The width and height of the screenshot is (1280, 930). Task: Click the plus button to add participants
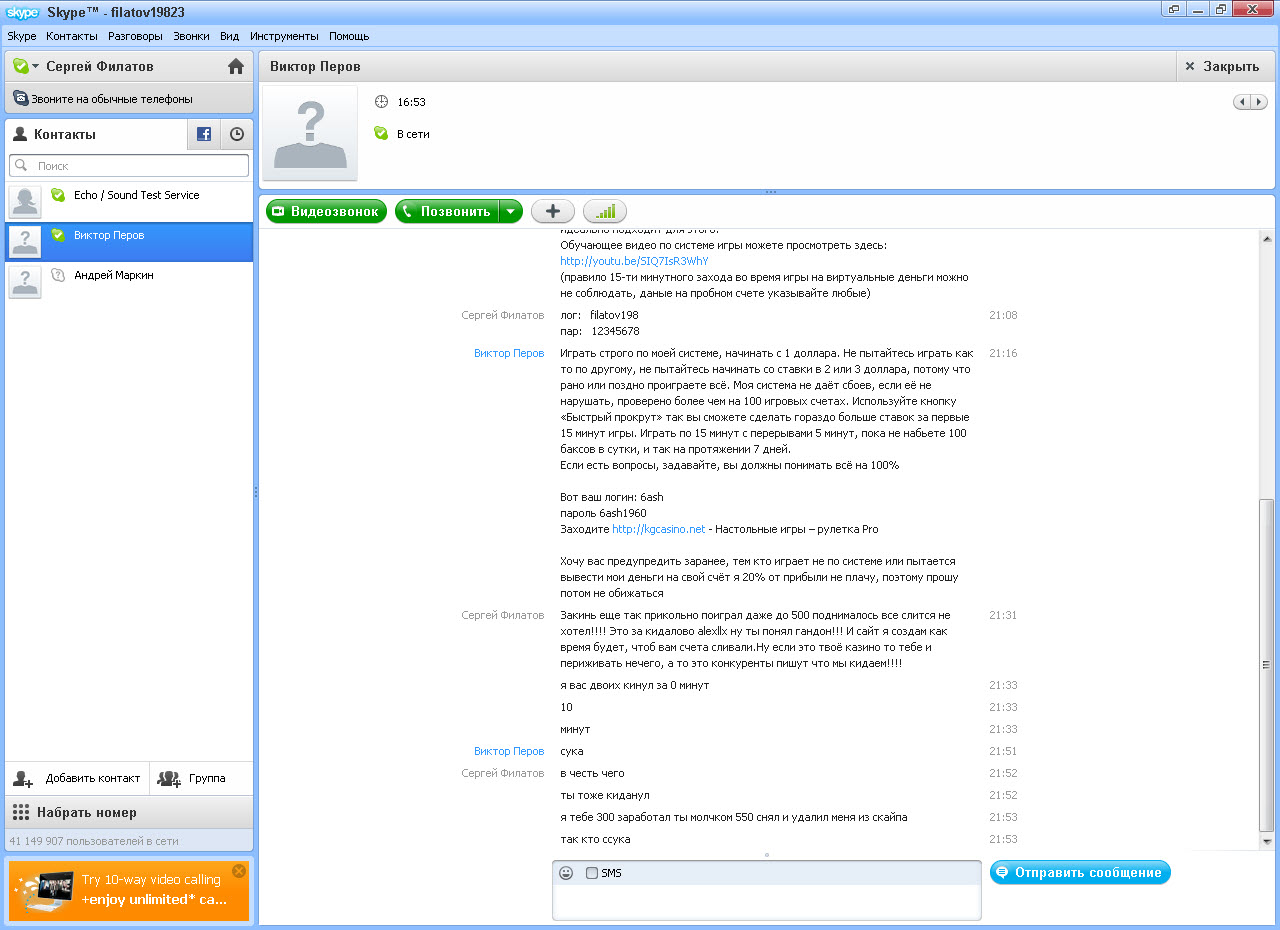552,211
